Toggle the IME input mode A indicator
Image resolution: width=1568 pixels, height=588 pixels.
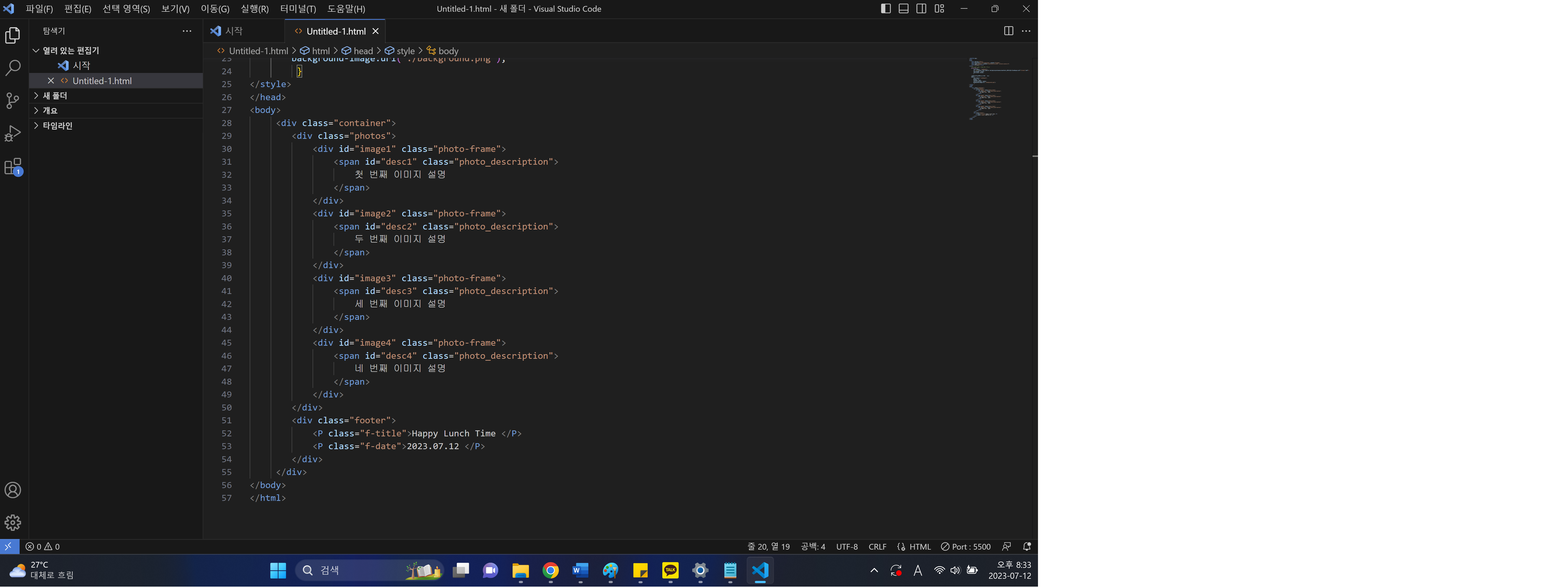918,570
